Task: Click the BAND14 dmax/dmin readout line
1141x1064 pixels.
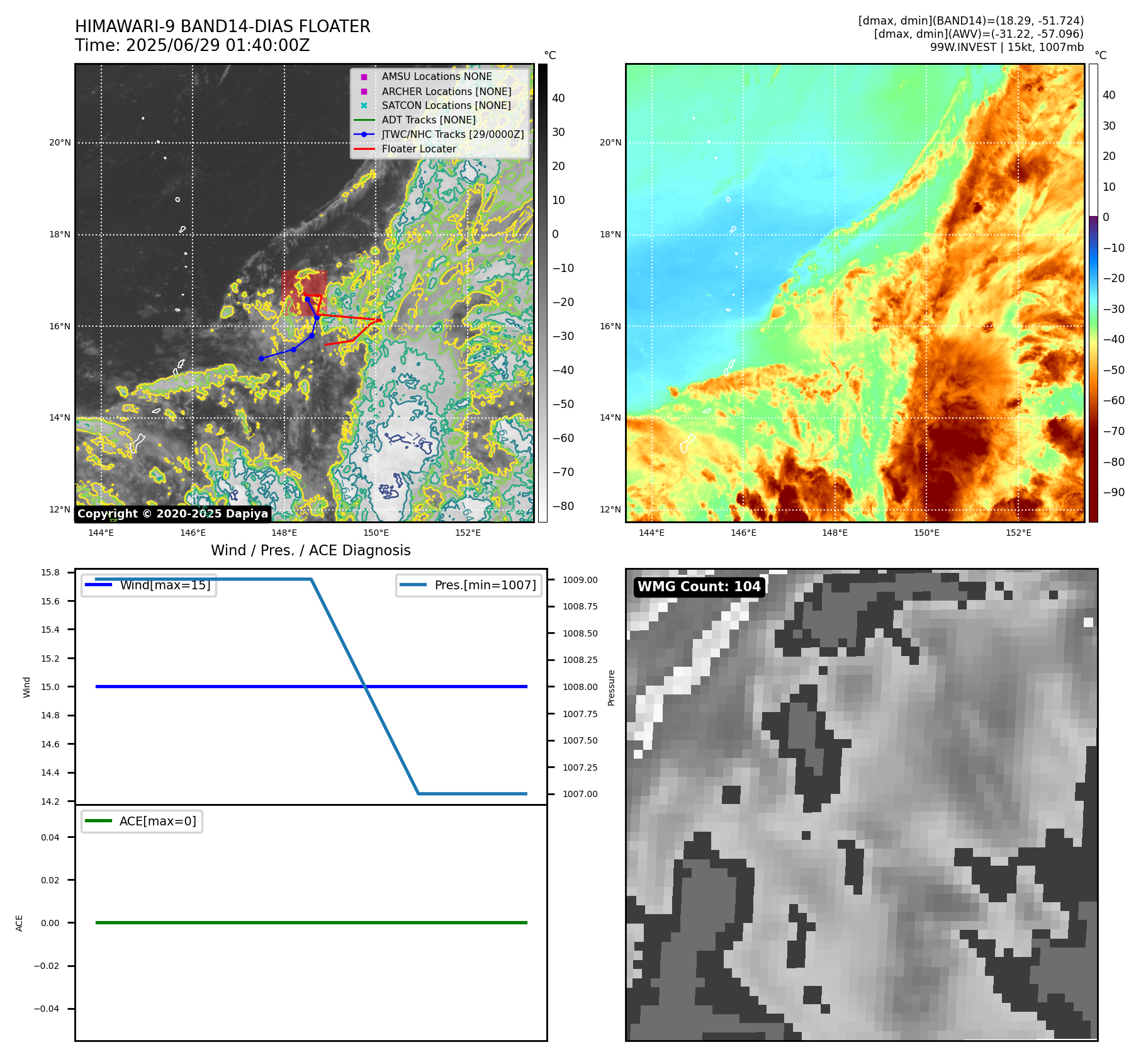Action: (x=971, y=21)
